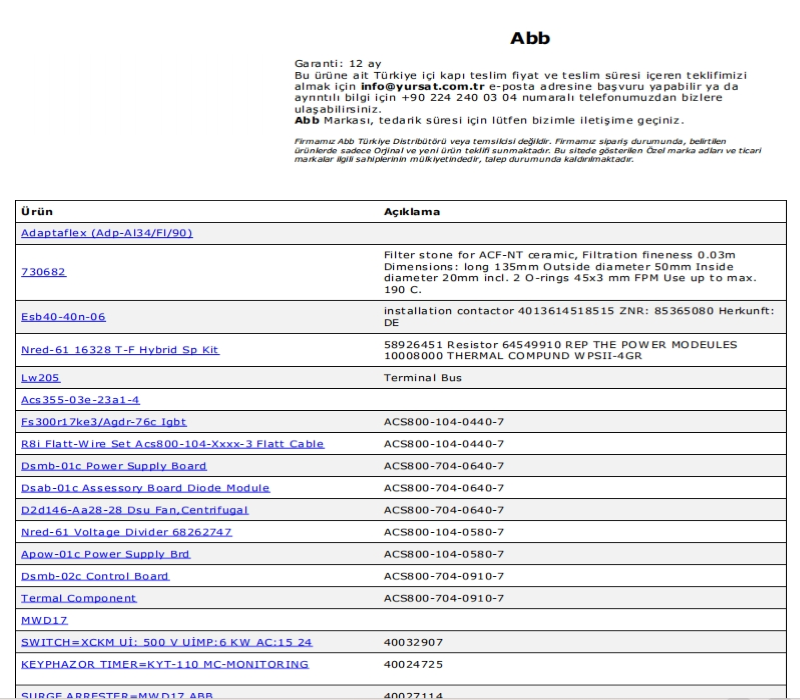The image size is (800, 700).
Task: Follow the MWD17 product link
Action: pyautogui.click(x=44, y=620)
